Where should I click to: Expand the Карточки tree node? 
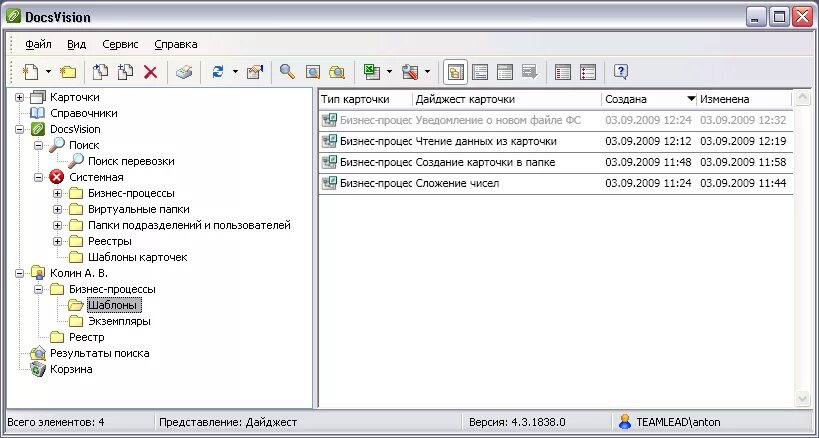[x=19, y=97]
